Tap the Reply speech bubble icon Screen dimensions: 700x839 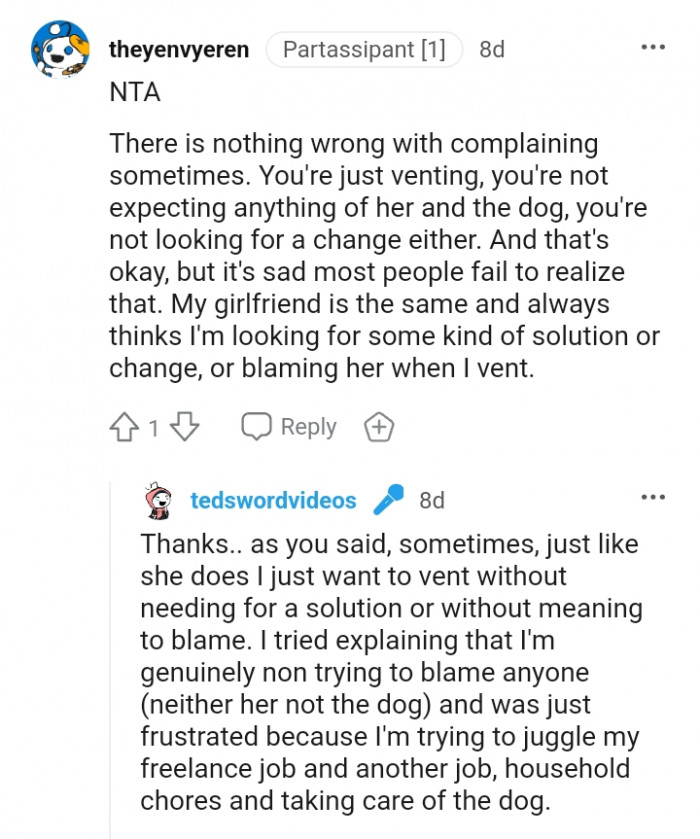(258, 426)
